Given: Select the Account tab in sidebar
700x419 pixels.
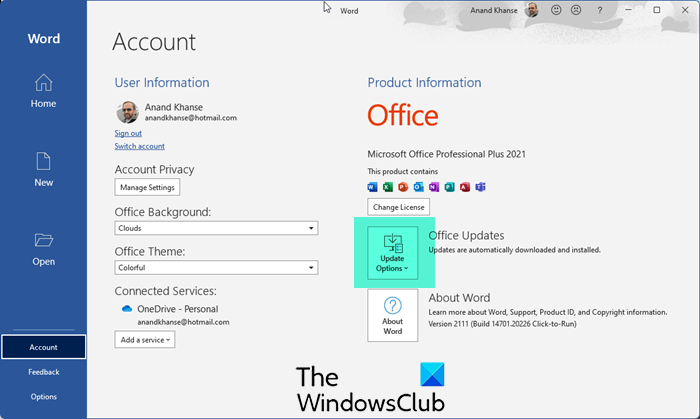Looking at the screenshot, I should [43, 347].
